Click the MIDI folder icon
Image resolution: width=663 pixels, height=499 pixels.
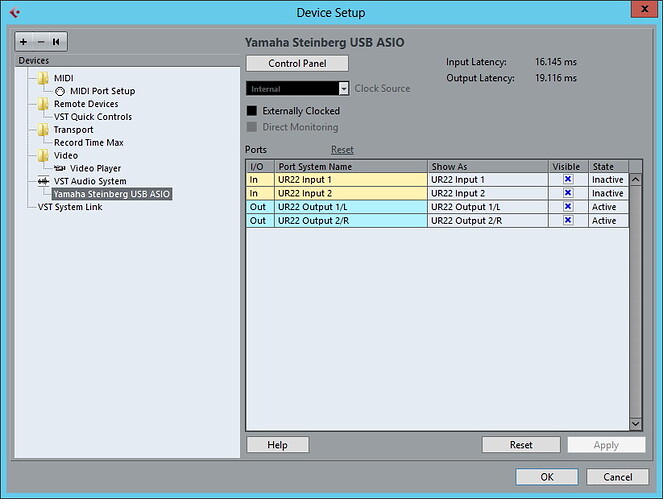coord(43,78)
